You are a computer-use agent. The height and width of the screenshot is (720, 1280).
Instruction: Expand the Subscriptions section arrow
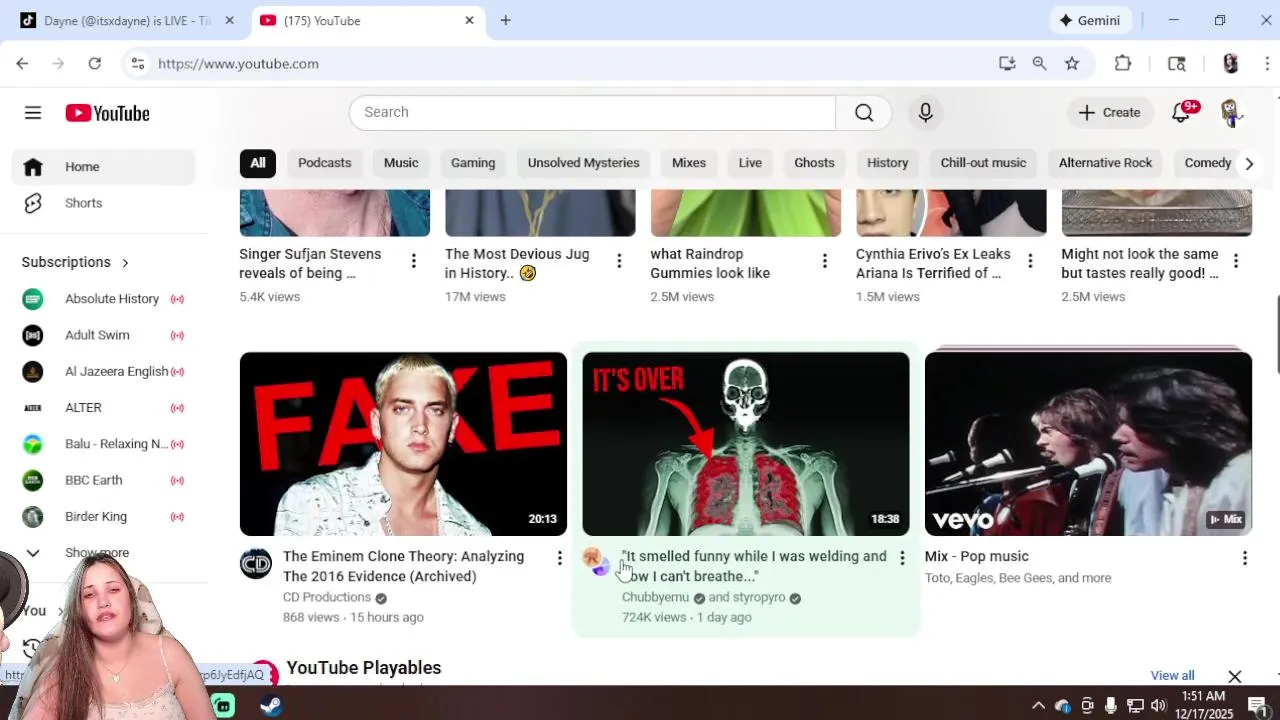[x=125, y=262]
